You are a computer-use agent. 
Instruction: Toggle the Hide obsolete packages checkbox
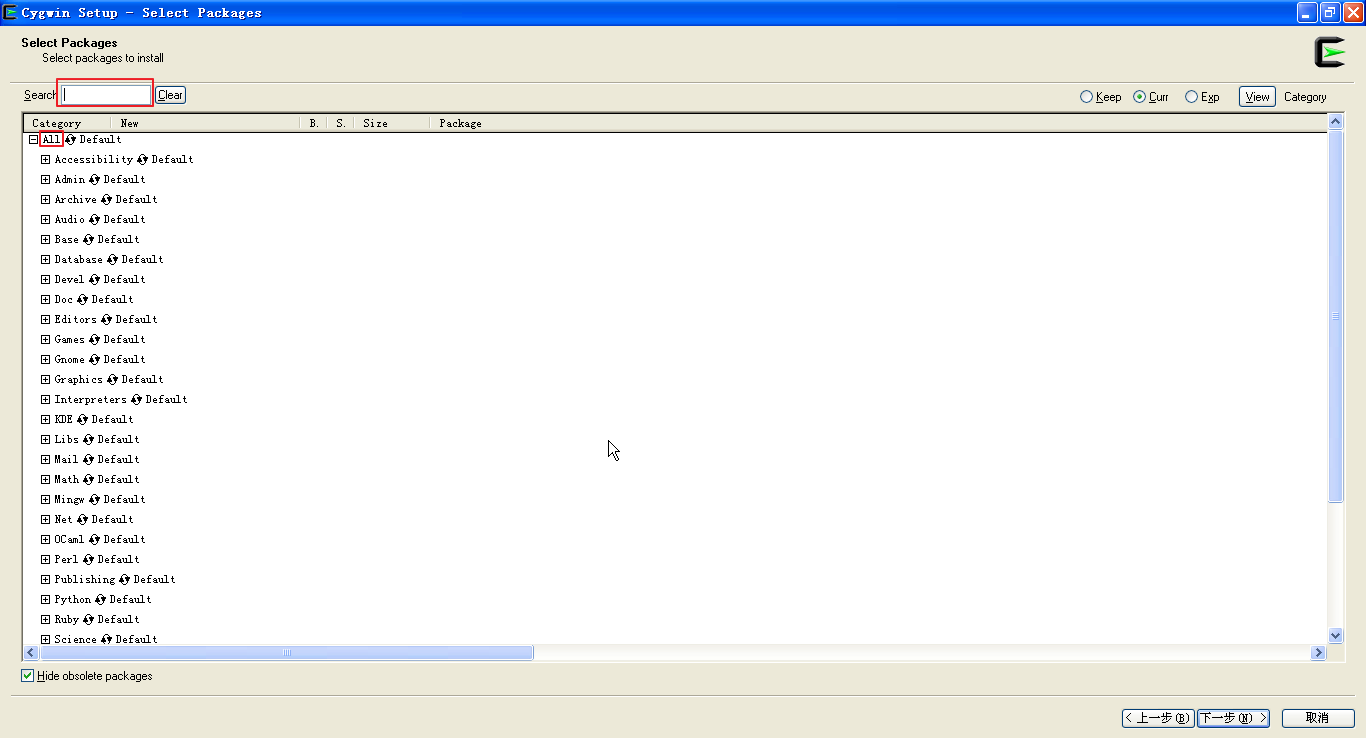point(28,676)
